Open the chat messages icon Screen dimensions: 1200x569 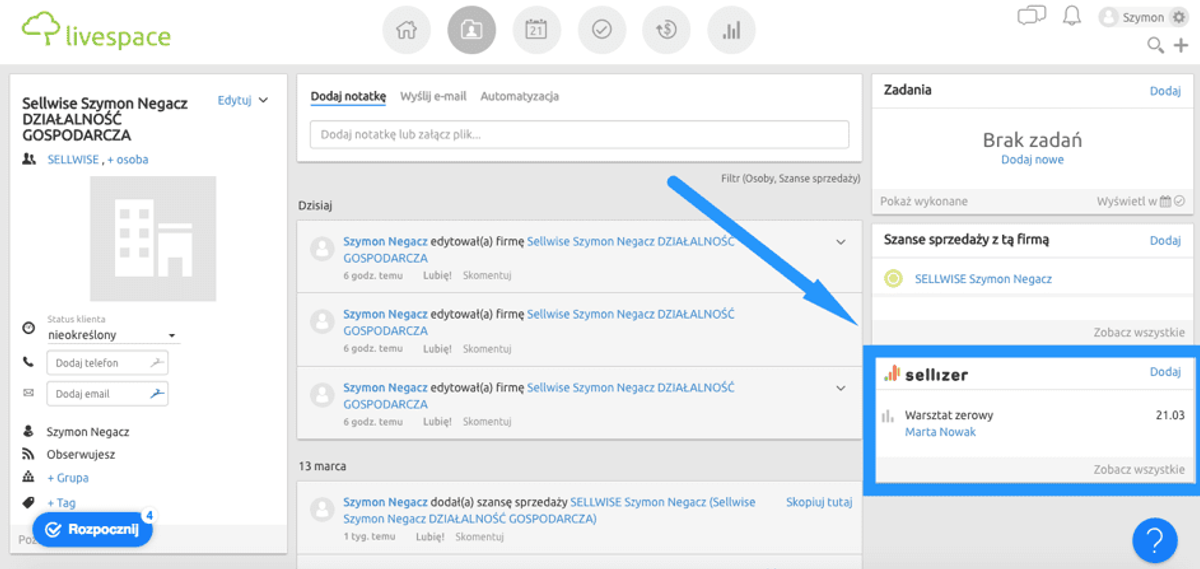(x=1031, y=15)
